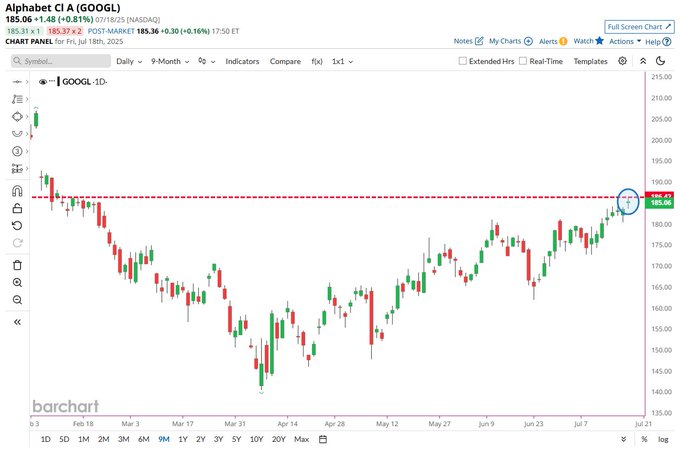Image resolution: width=680 pixels, height=450 pixels.
Task: Activate the magnet snap tool
Action: [17, 191]
